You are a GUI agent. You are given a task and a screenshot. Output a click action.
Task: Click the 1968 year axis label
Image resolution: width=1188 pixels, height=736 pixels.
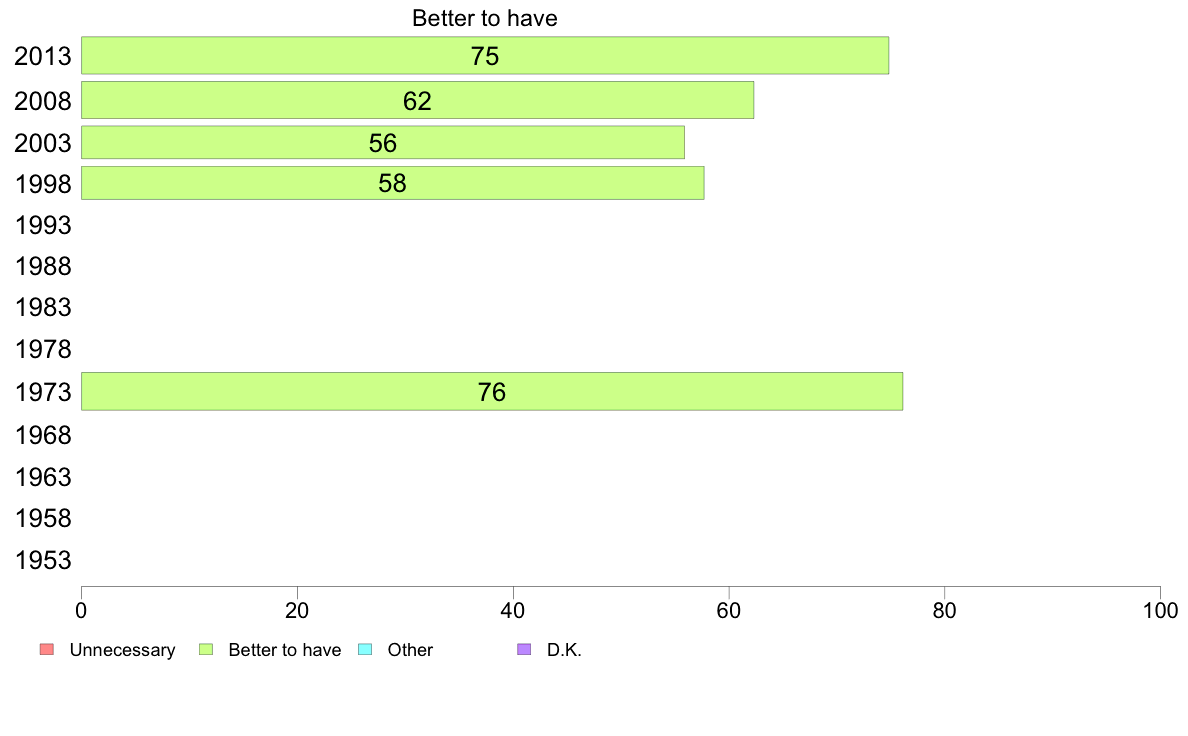(43, 436)
